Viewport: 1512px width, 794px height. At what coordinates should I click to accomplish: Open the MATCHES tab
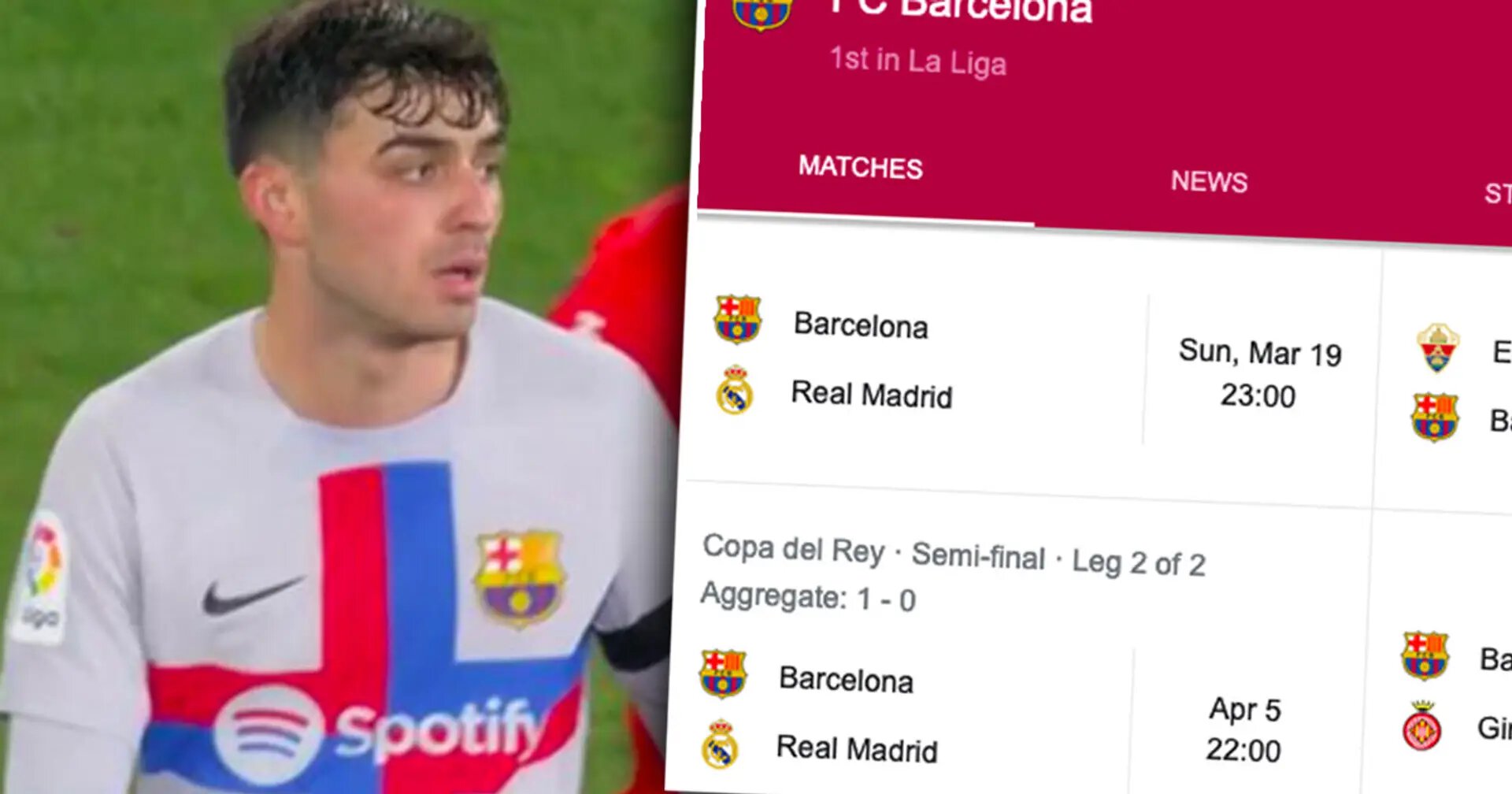click(860, 167)
